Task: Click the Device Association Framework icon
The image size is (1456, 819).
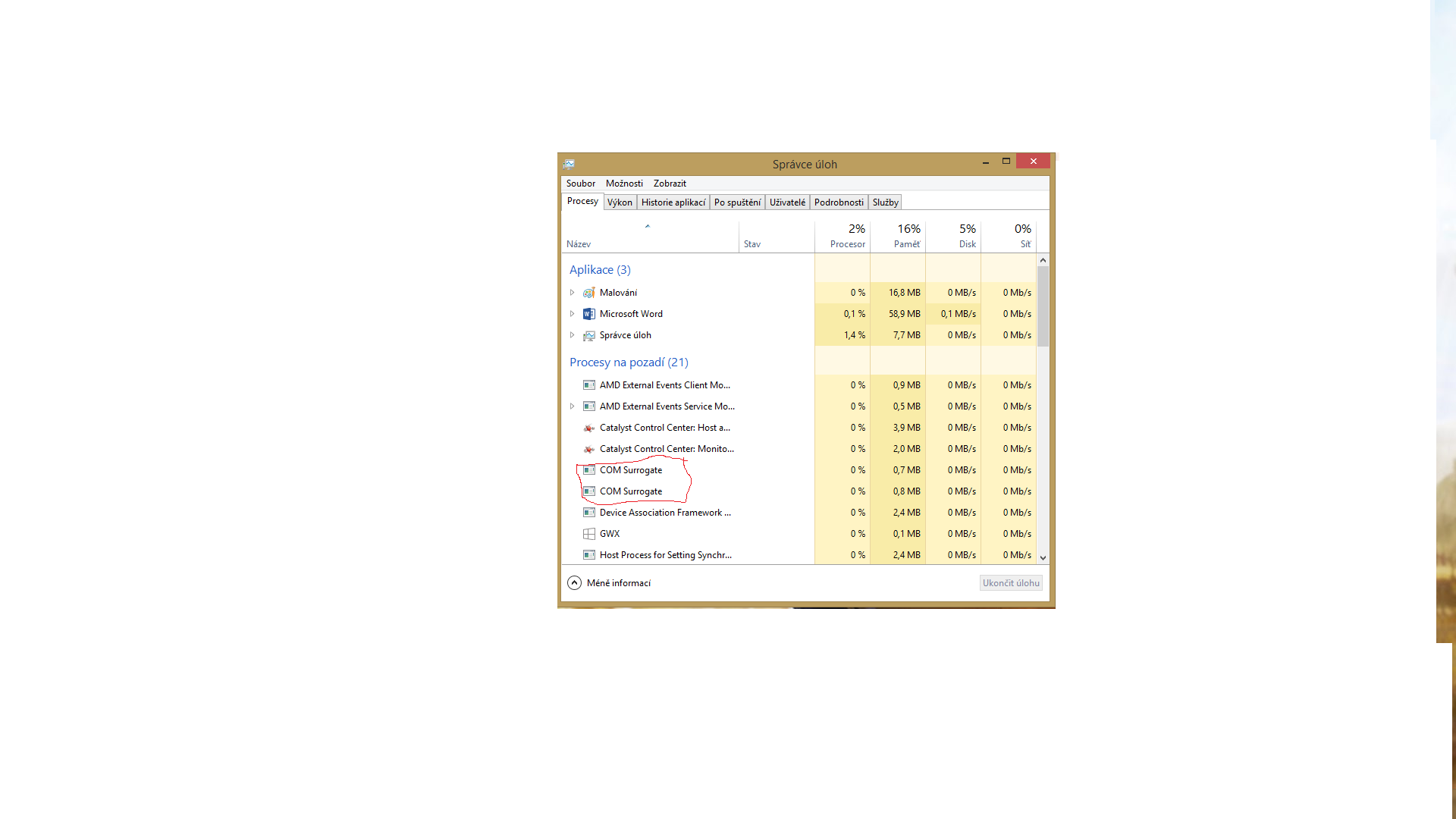Action: [x=588, y=513]
